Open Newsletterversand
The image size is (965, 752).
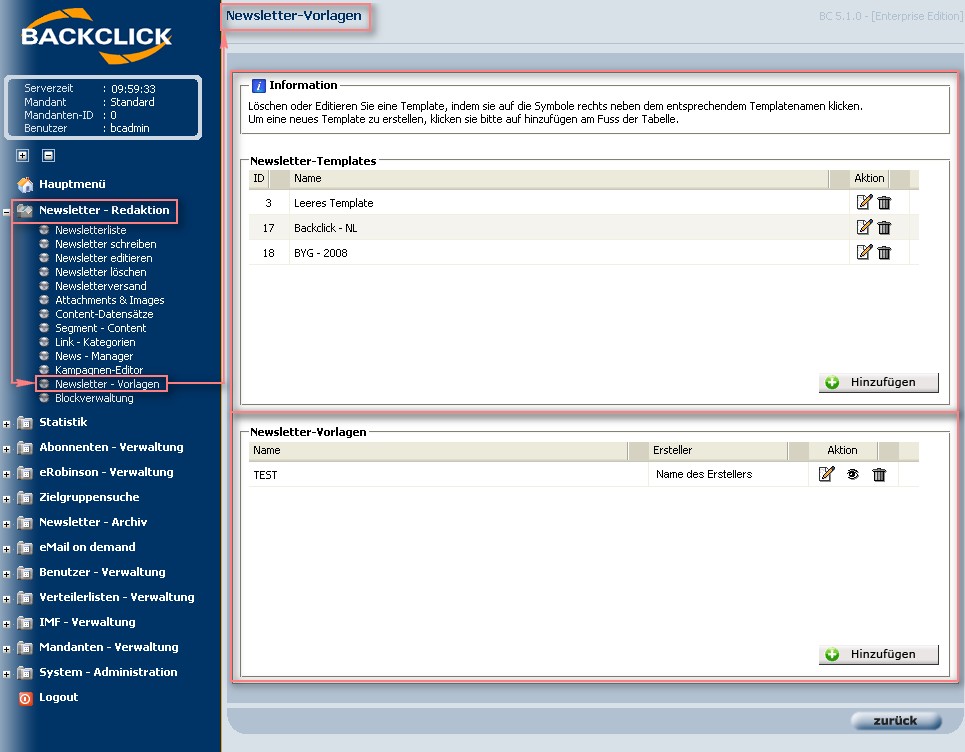pyautogui.click(x=100, y=286)
